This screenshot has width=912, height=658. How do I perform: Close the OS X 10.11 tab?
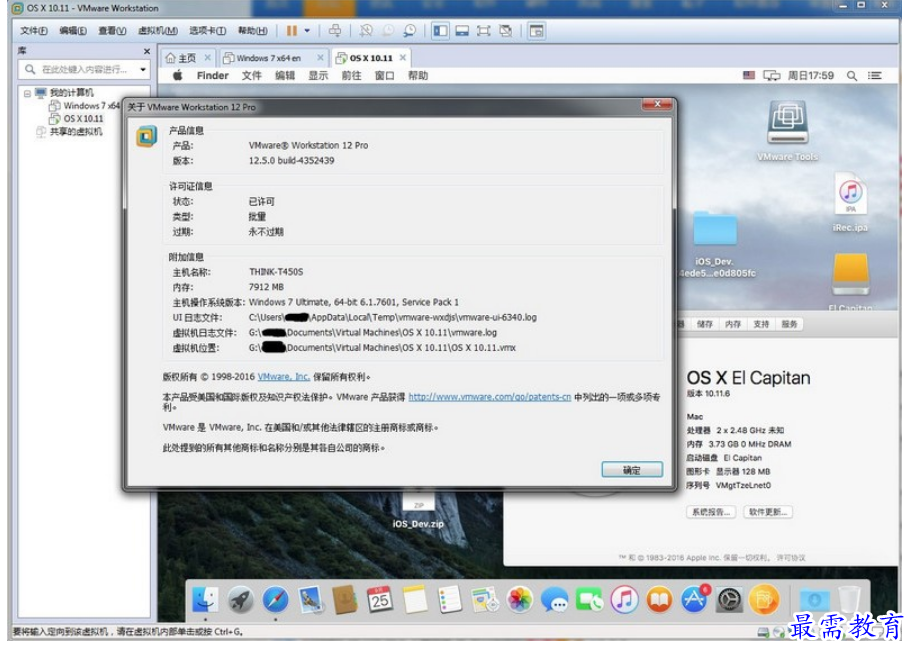[x=402, y=58]
